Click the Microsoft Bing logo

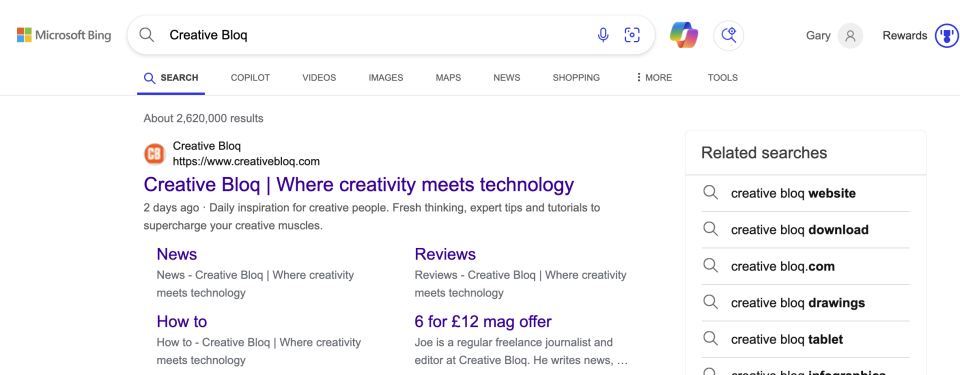coord(64,35)
